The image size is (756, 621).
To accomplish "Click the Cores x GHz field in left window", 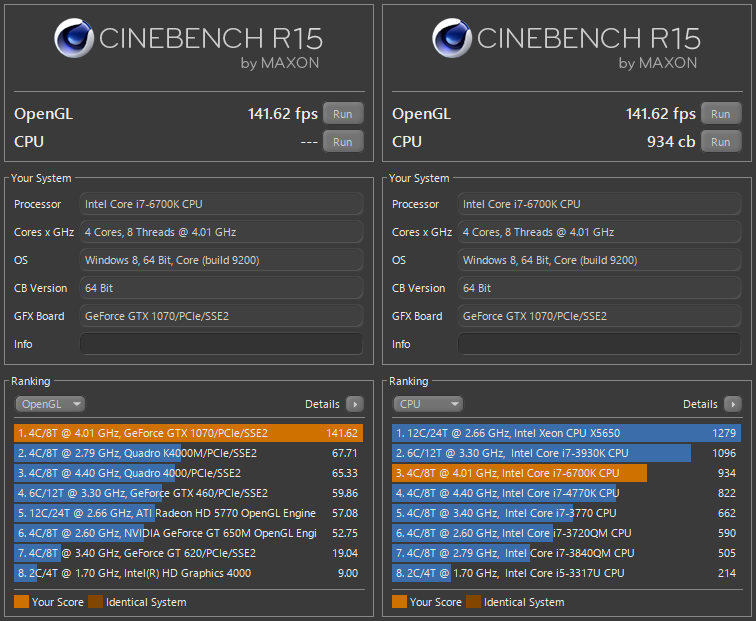I will click(x=221, y=232).
